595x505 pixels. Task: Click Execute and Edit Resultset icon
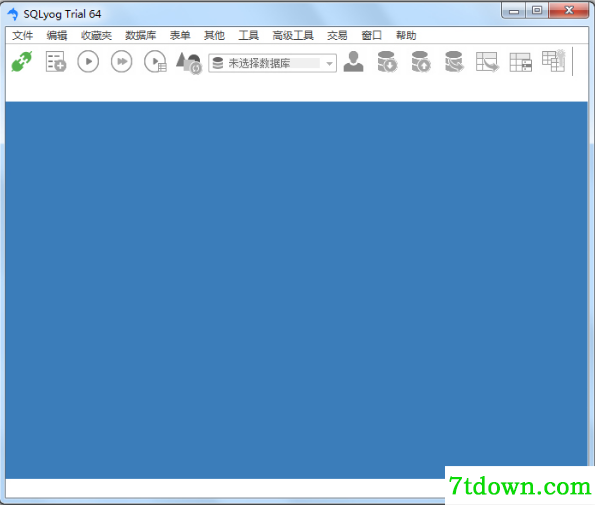[155, 61]
